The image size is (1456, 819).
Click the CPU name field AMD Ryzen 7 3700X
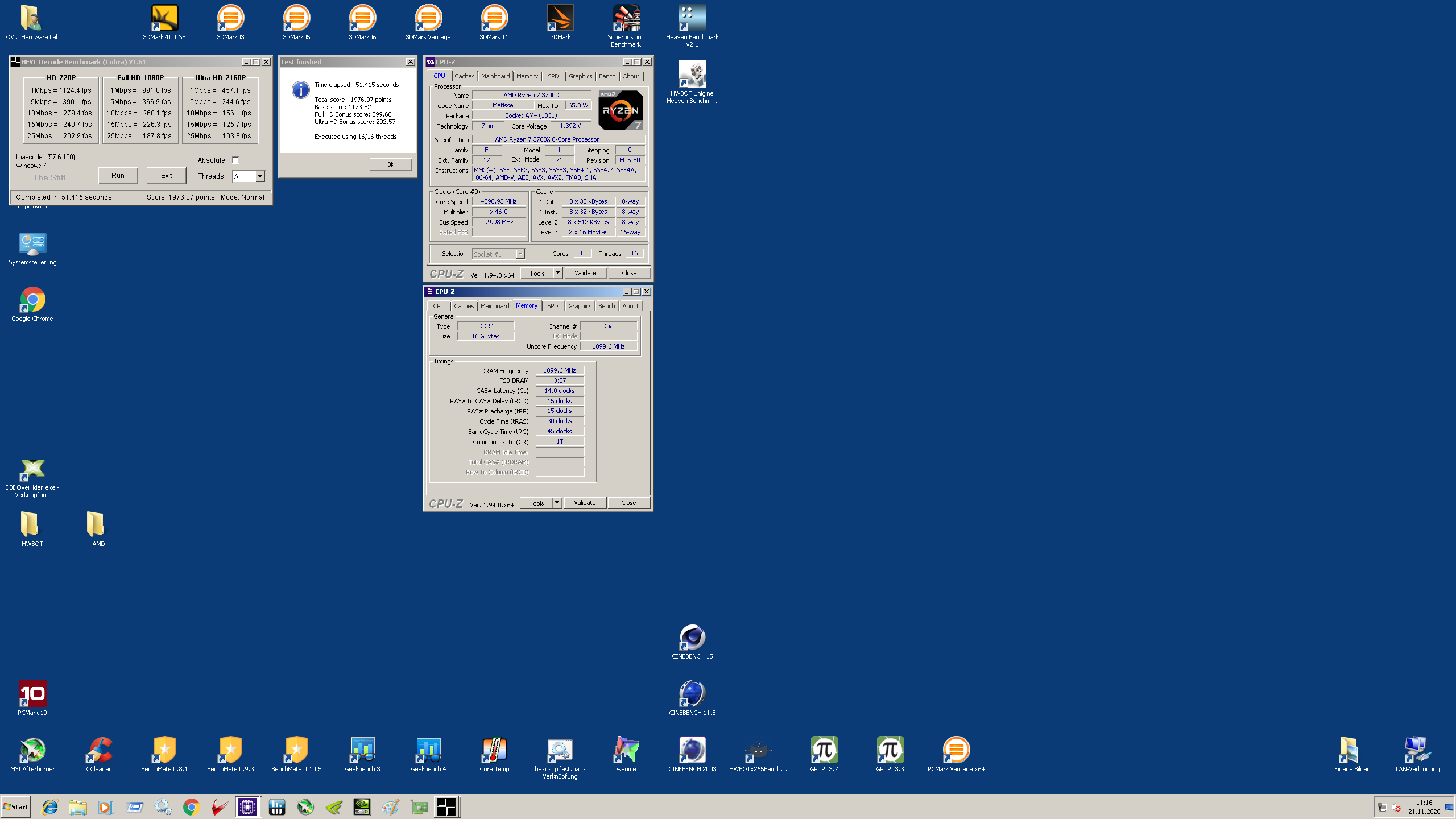click(x=531, y=95)
